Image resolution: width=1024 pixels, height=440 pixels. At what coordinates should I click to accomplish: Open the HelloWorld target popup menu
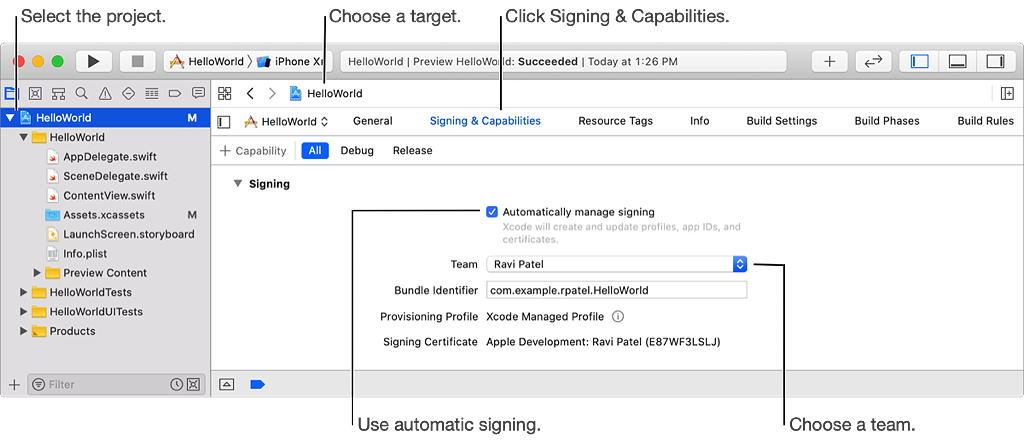pos(286,121)
